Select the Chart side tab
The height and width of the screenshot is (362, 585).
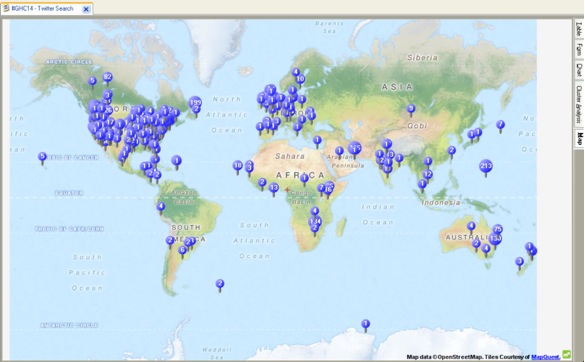coord(579,70)
